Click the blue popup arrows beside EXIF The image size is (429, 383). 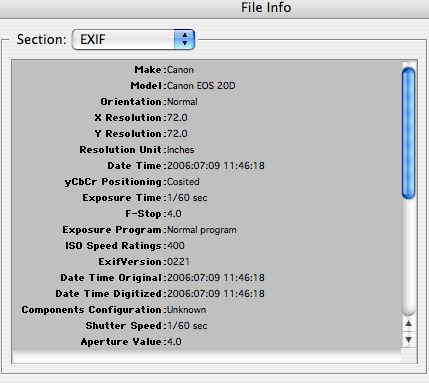(184, 39)
